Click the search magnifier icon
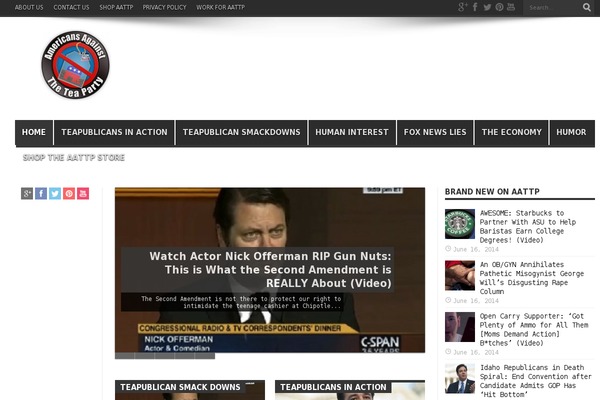Viewport: 600px width, 400px height. (587, 7)
